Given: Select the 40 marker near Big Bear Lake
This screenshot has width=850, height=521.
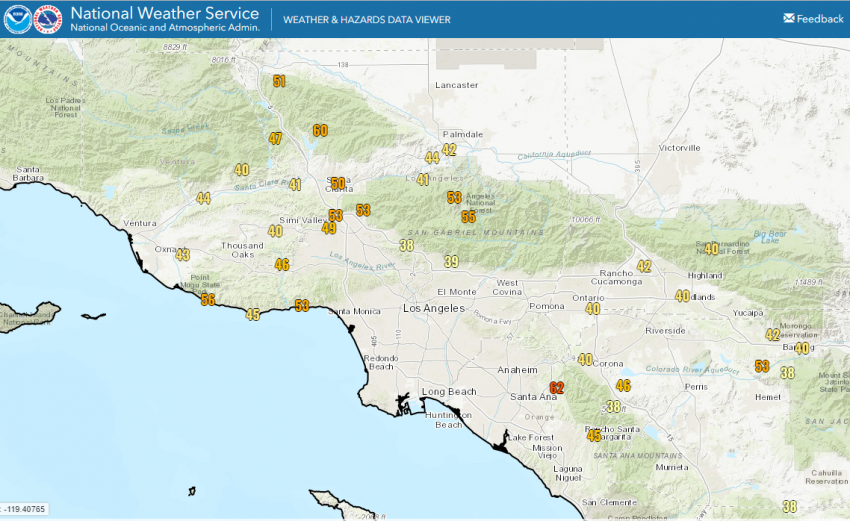Looking at the screenshot, I should (x=711, y=249).
